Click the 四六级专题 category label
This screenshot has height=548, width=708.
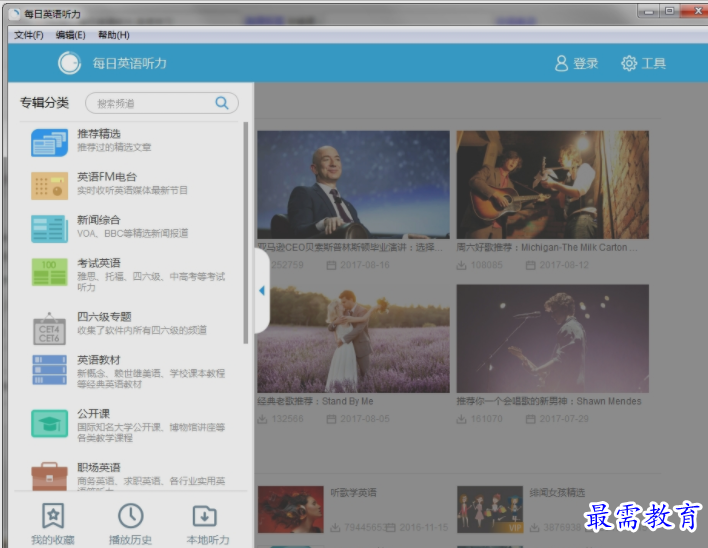(x=104, y=316)
